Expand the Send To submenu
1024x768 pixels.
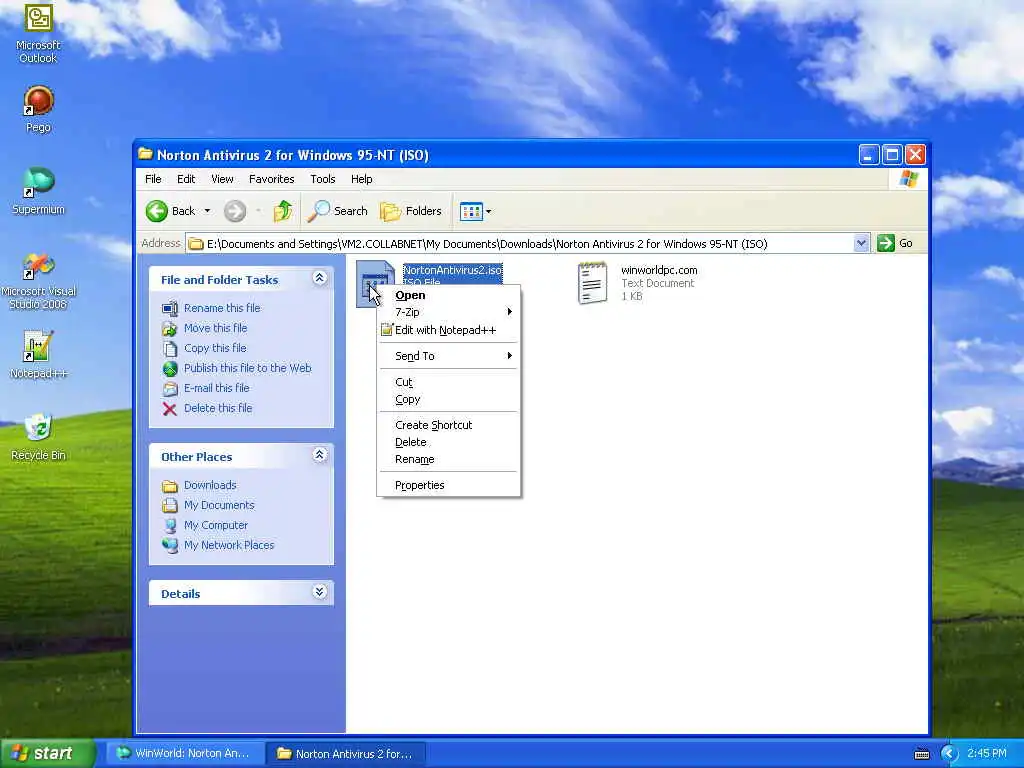[449, 356]
